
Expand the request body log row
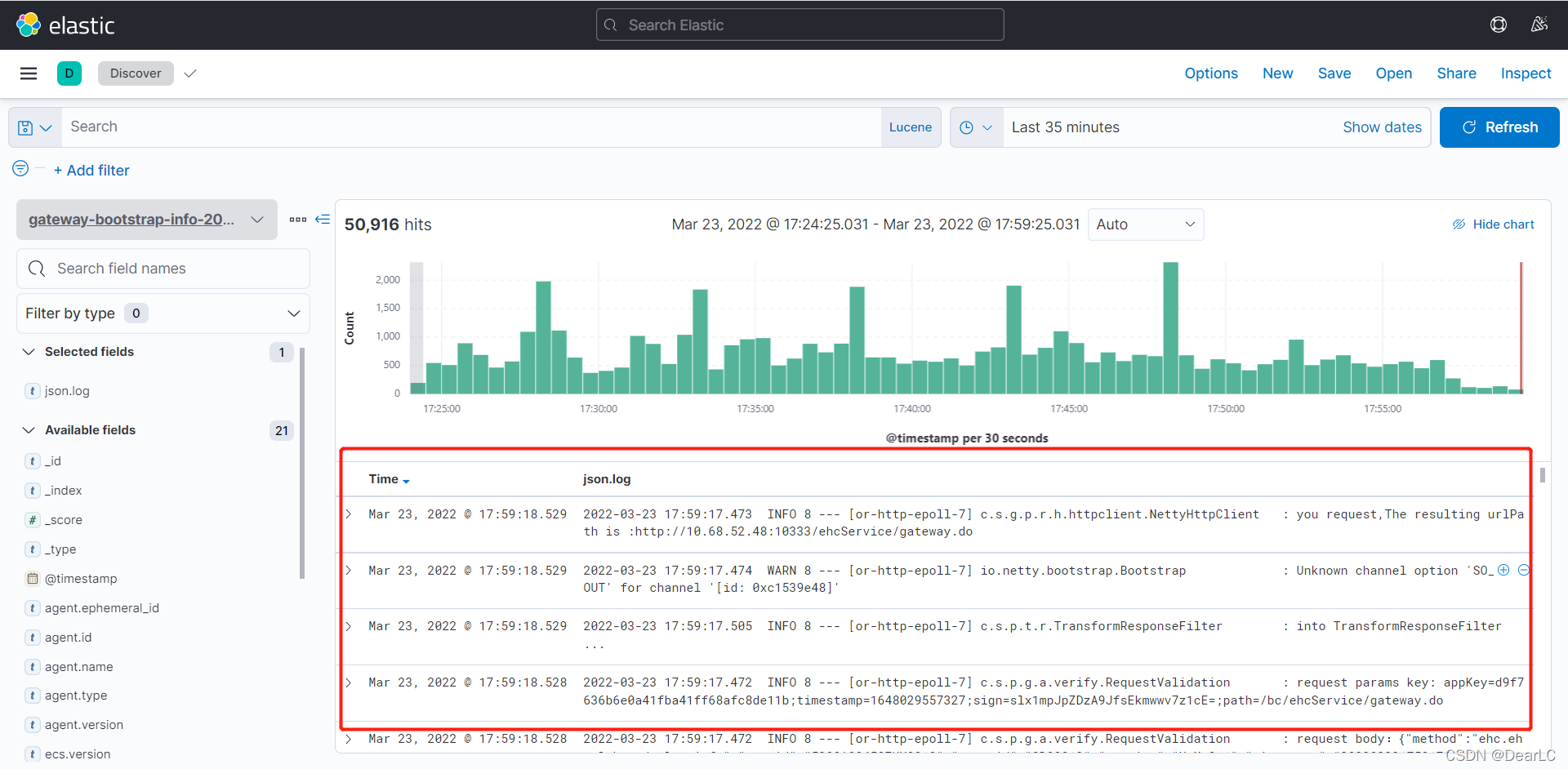(349, 739)
